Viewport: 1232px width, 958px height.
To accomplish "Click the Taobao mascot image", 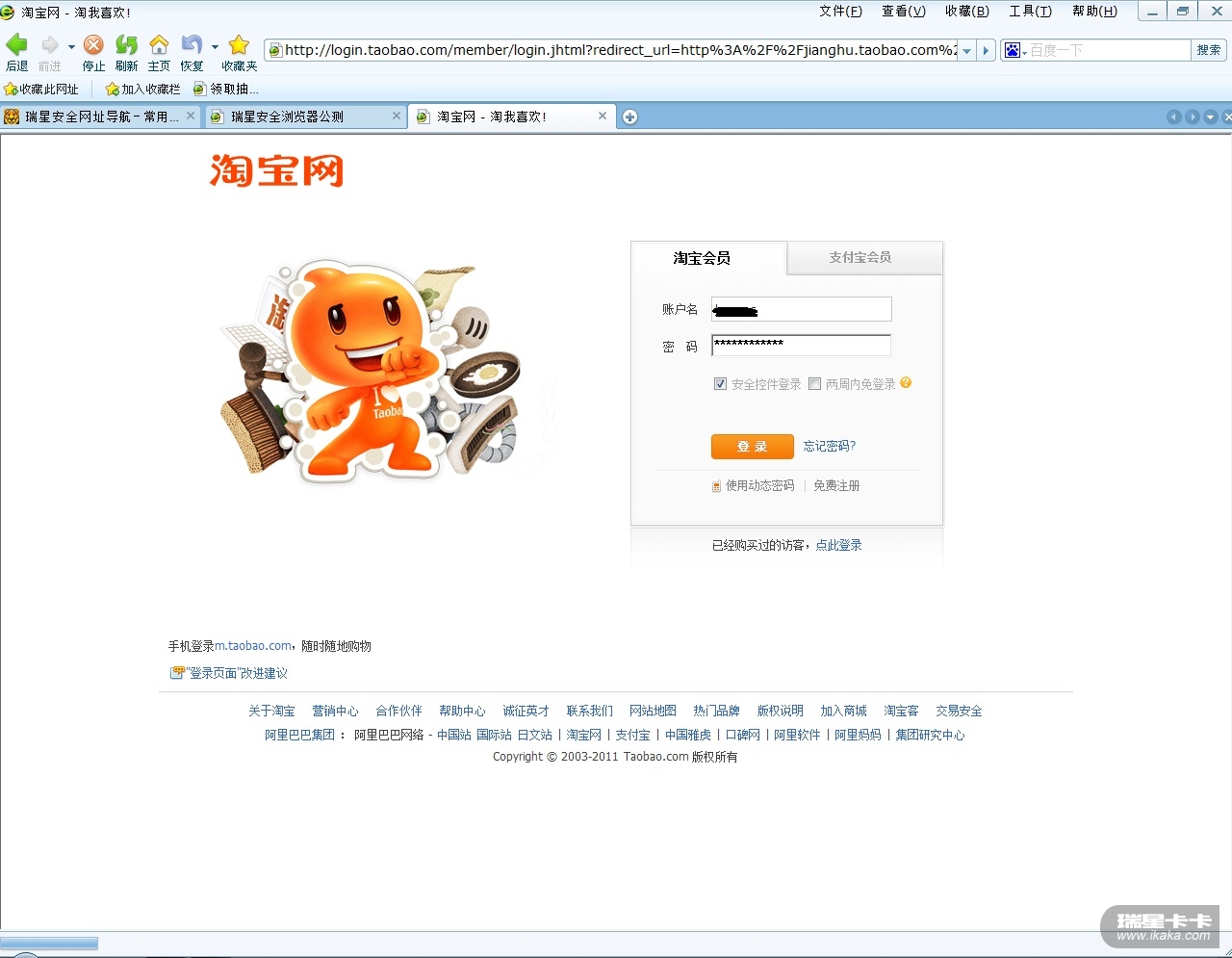I will pyautogui.click(x=371, y=371).
